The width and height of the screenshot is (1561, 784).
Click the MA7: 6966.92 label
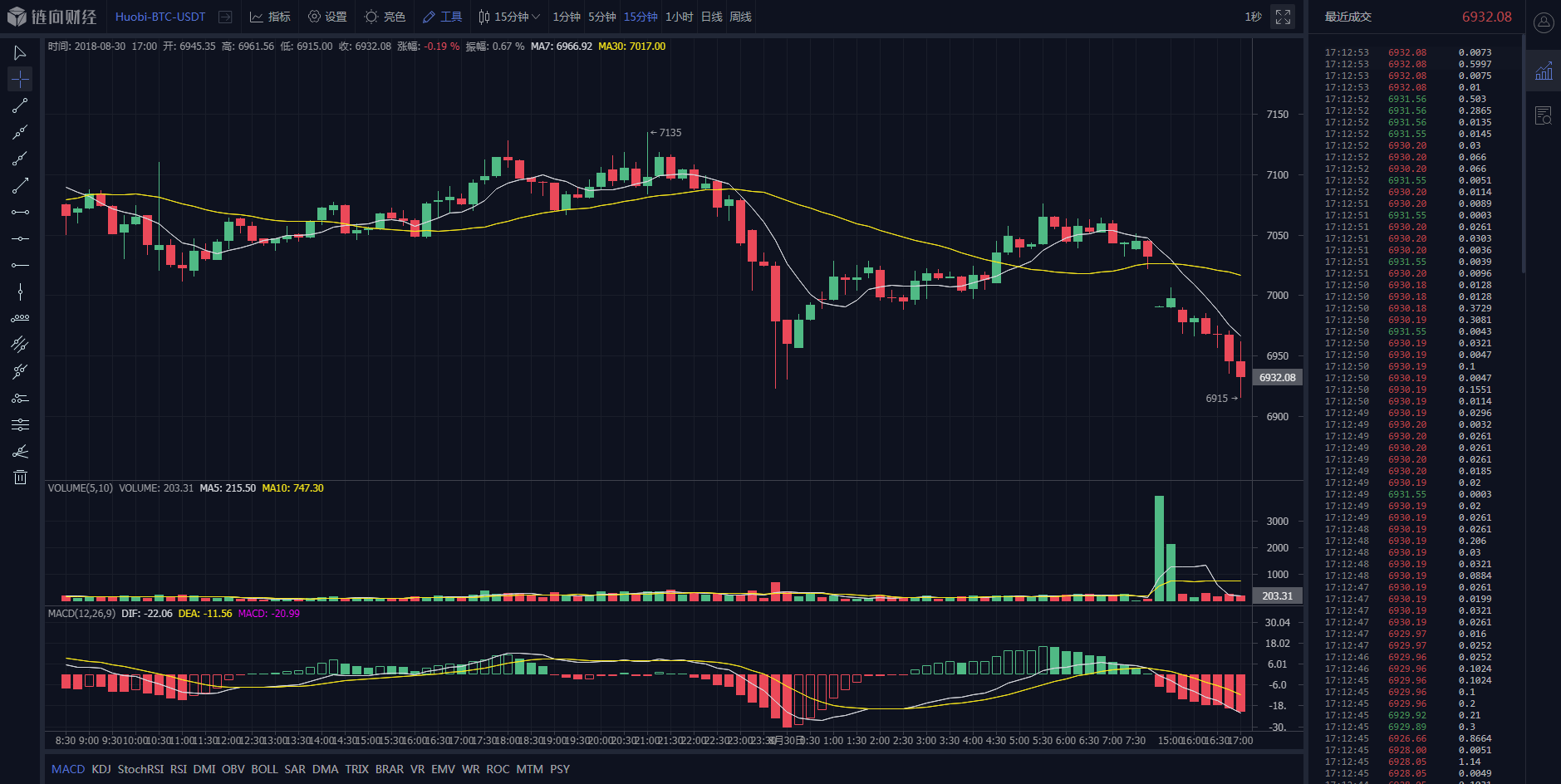561,47
